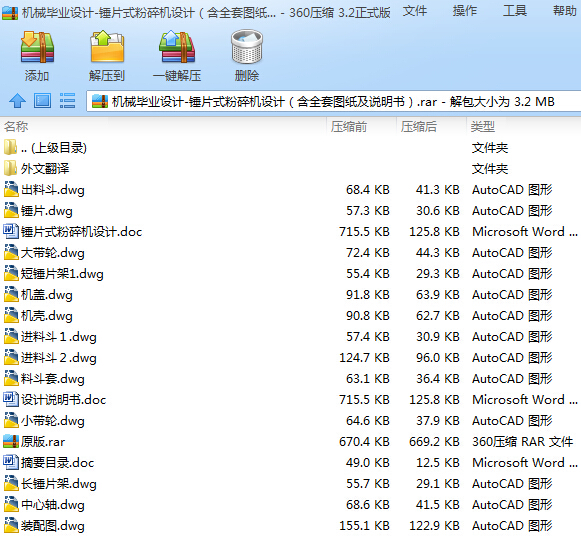Viewport: 581px width, 547px height.
Task: Select the folder name 外文翻译
Action: click(45, 169)
